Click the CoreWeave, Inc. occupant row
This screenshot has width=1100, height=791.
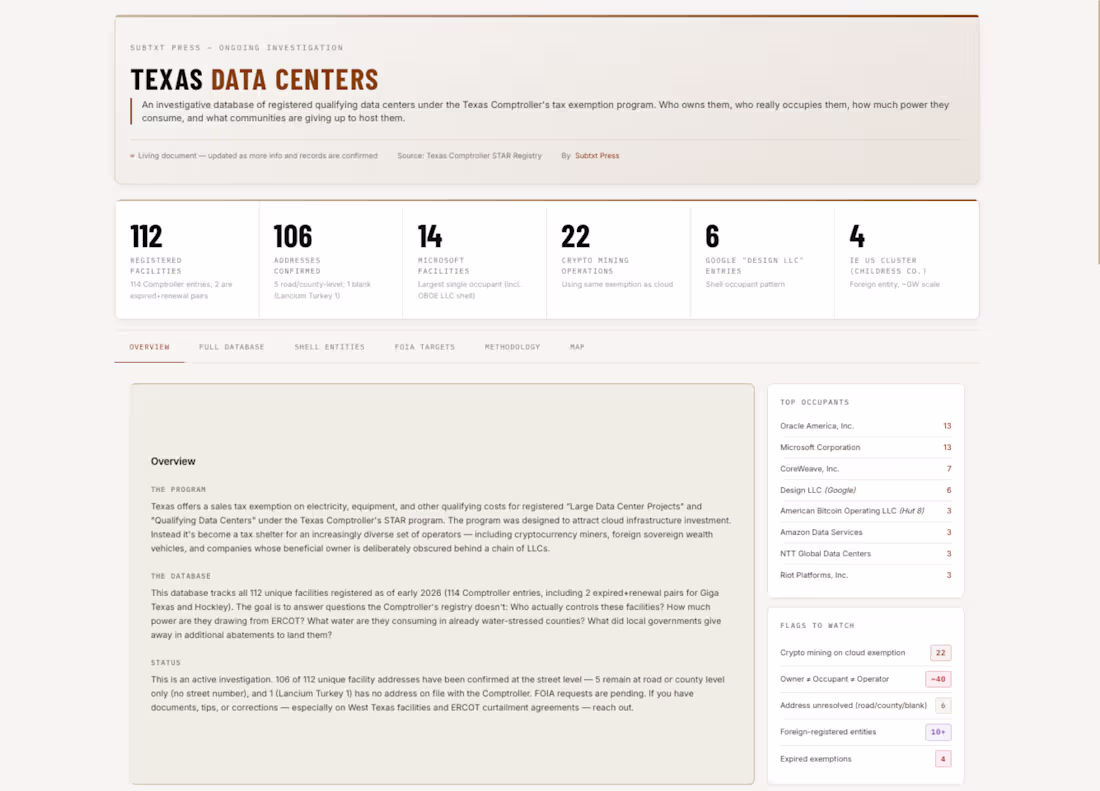pyautogui.click(x=865, y=468)
